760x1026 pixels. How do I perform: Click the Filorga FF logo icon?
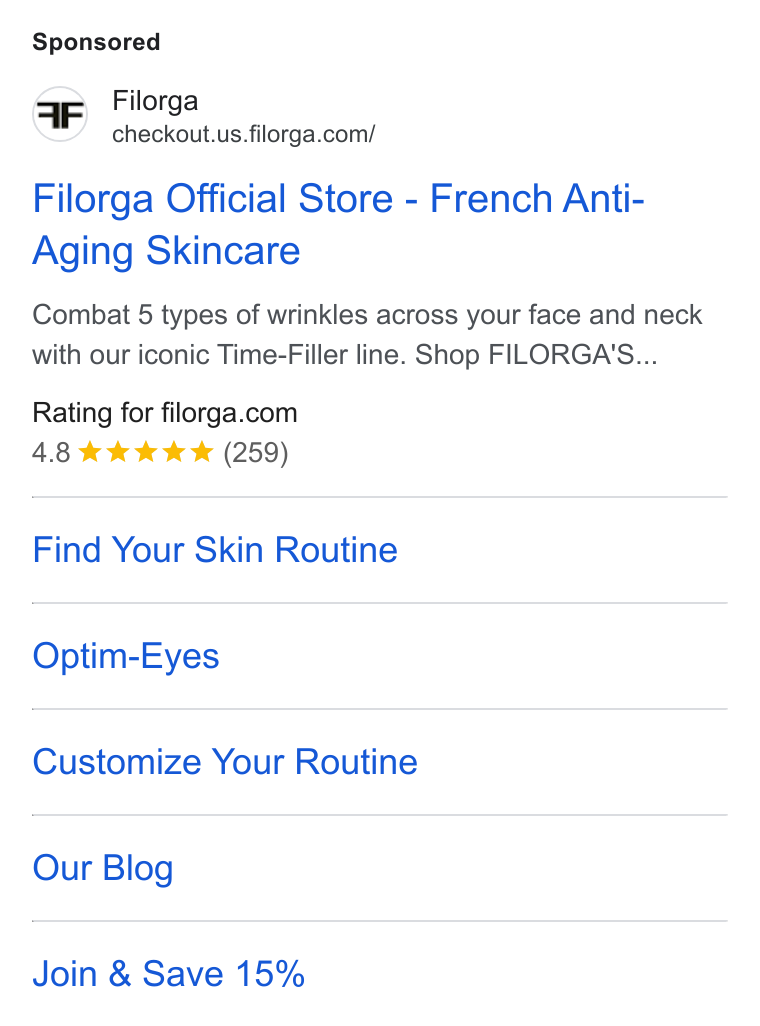[60, 115]
